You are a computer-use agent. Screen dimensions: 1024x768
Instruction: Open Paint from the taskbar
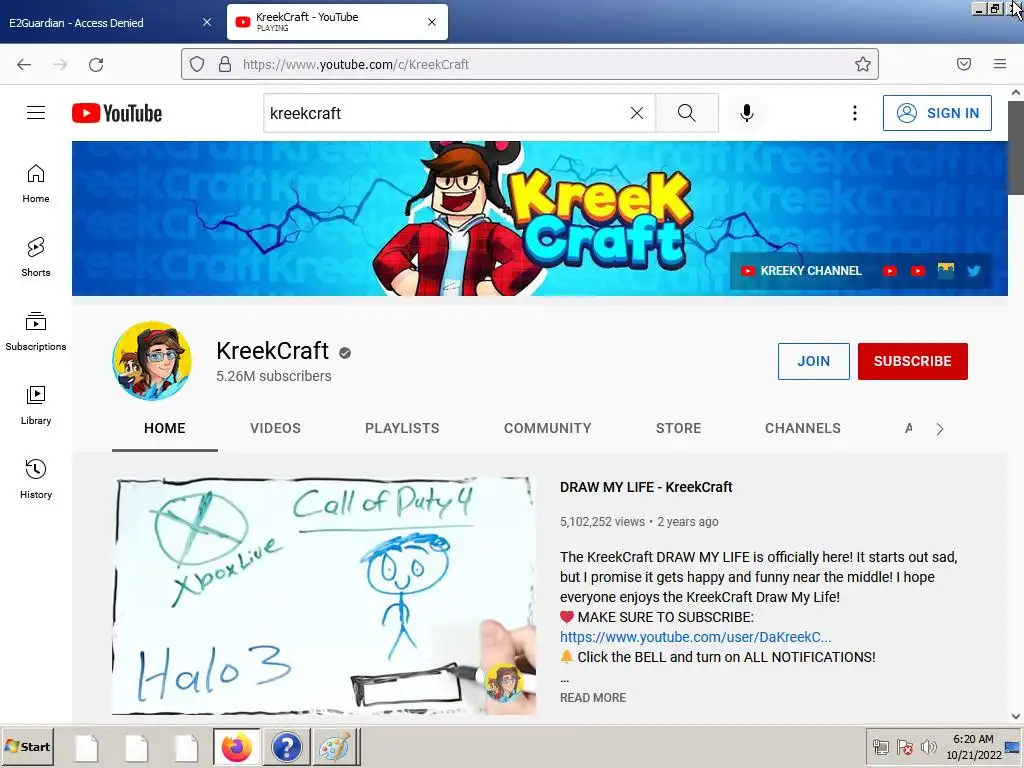point(335,747)
